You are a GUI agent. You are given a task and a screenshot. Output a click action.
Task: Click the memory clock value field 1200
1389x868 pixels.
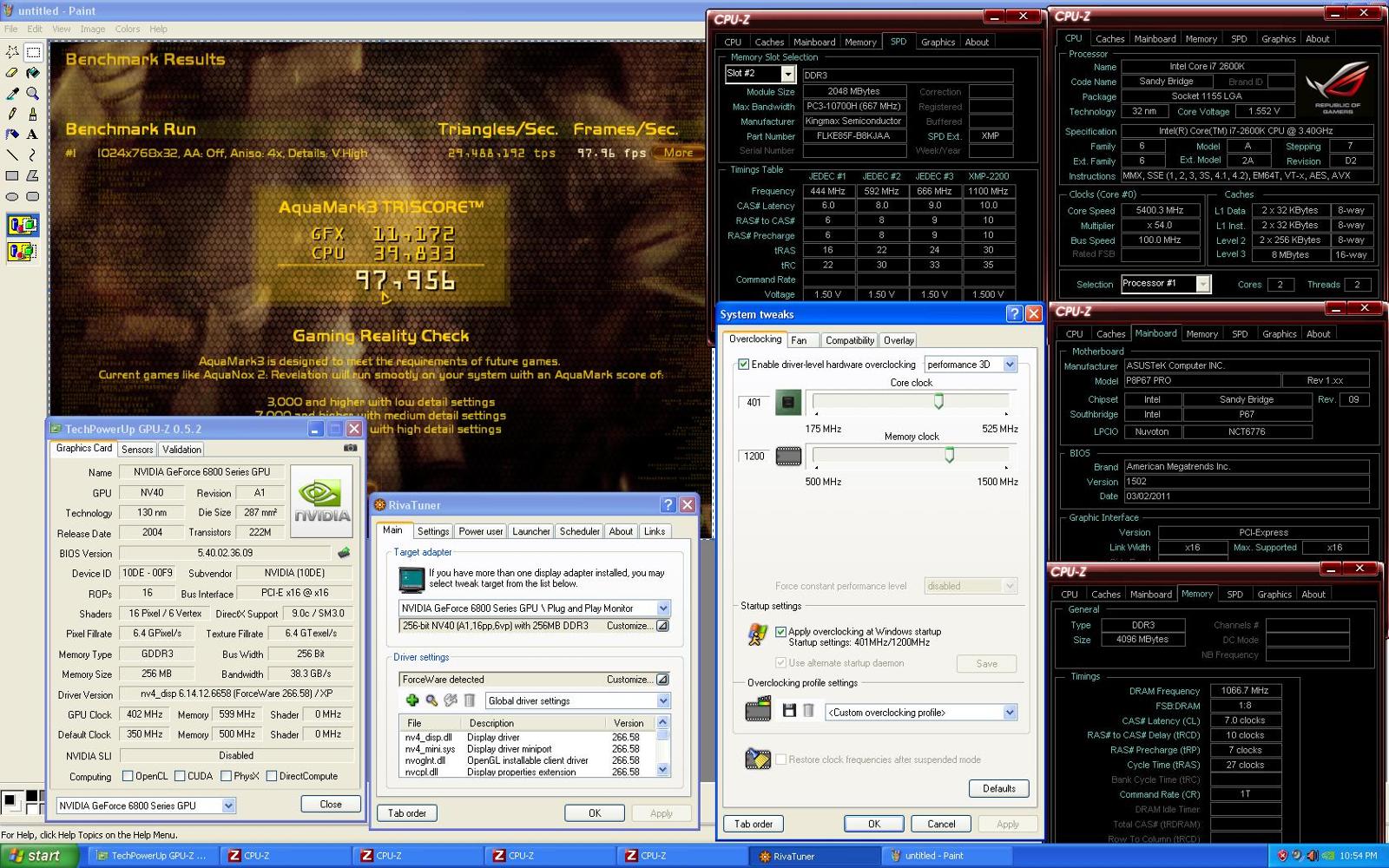click(x=754, y=456)
